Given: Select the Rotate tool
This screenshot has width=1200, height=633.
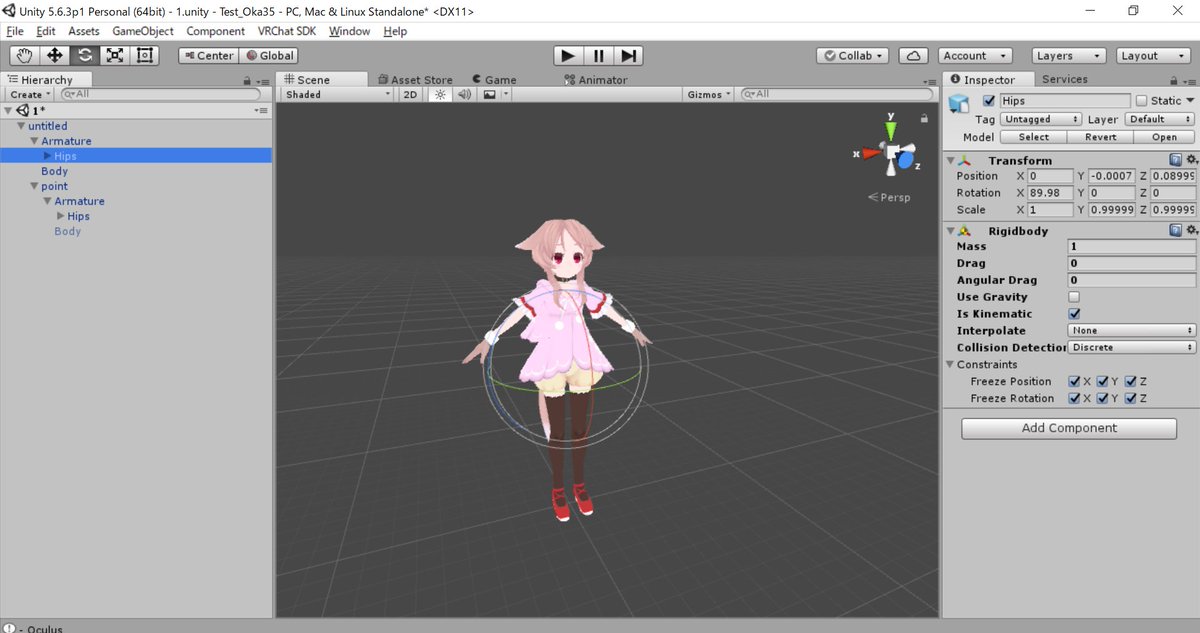Looking at the screenshot, I should pyautogui.click(x=84, y=55).
